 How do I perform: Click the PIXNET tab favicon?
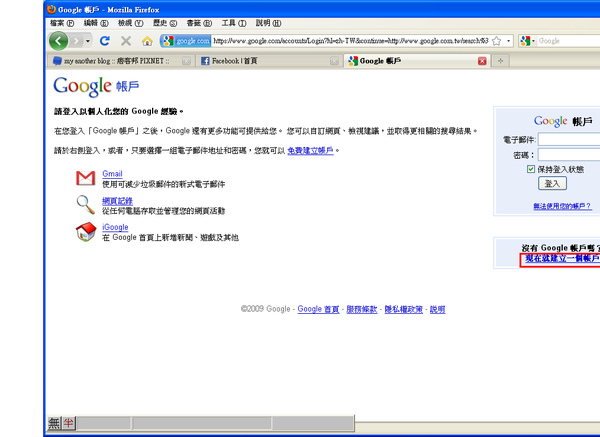pyautogui.click(x=57, y=61)
